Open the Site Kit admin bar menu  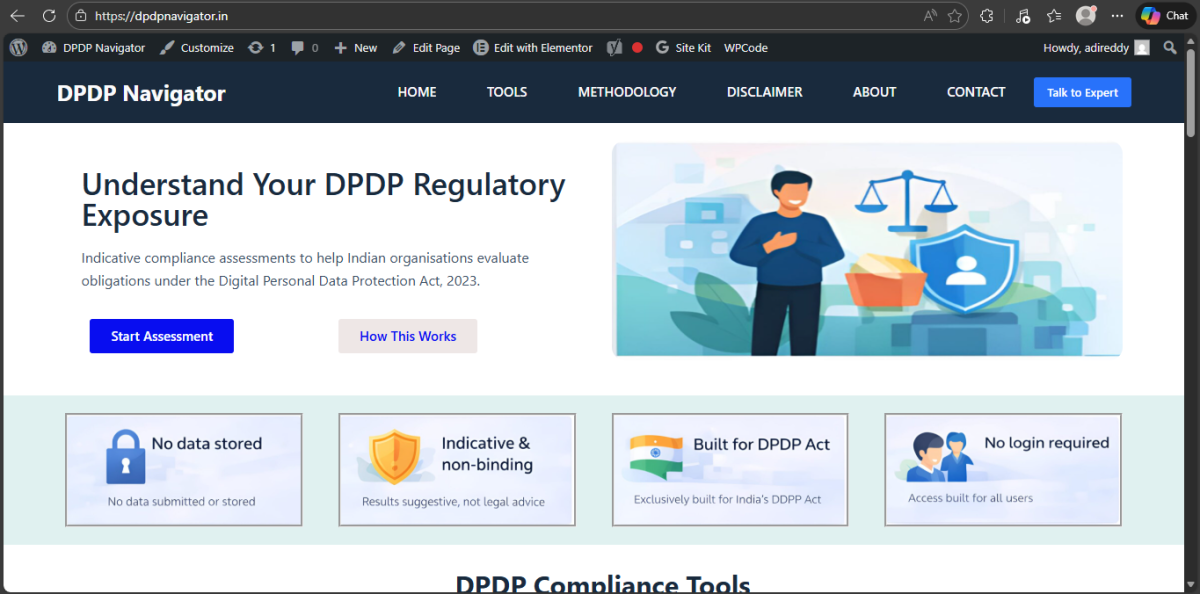683,47
